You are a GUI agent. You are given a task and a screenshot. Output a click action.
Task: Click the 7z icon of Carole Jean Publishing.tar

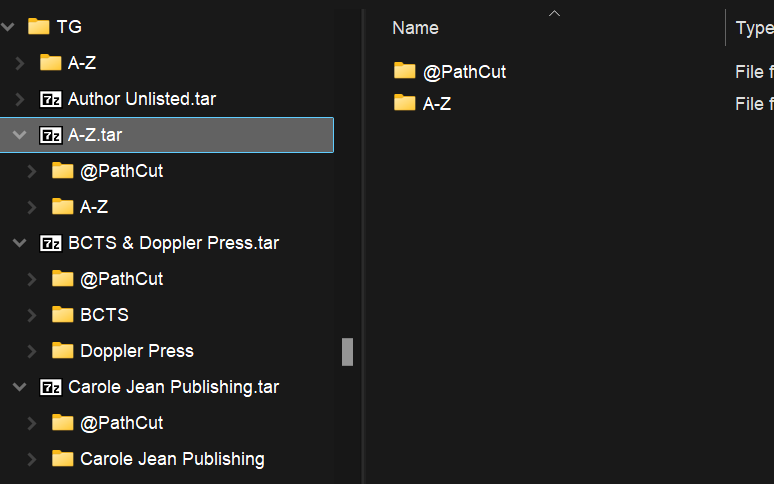[50, 387]
